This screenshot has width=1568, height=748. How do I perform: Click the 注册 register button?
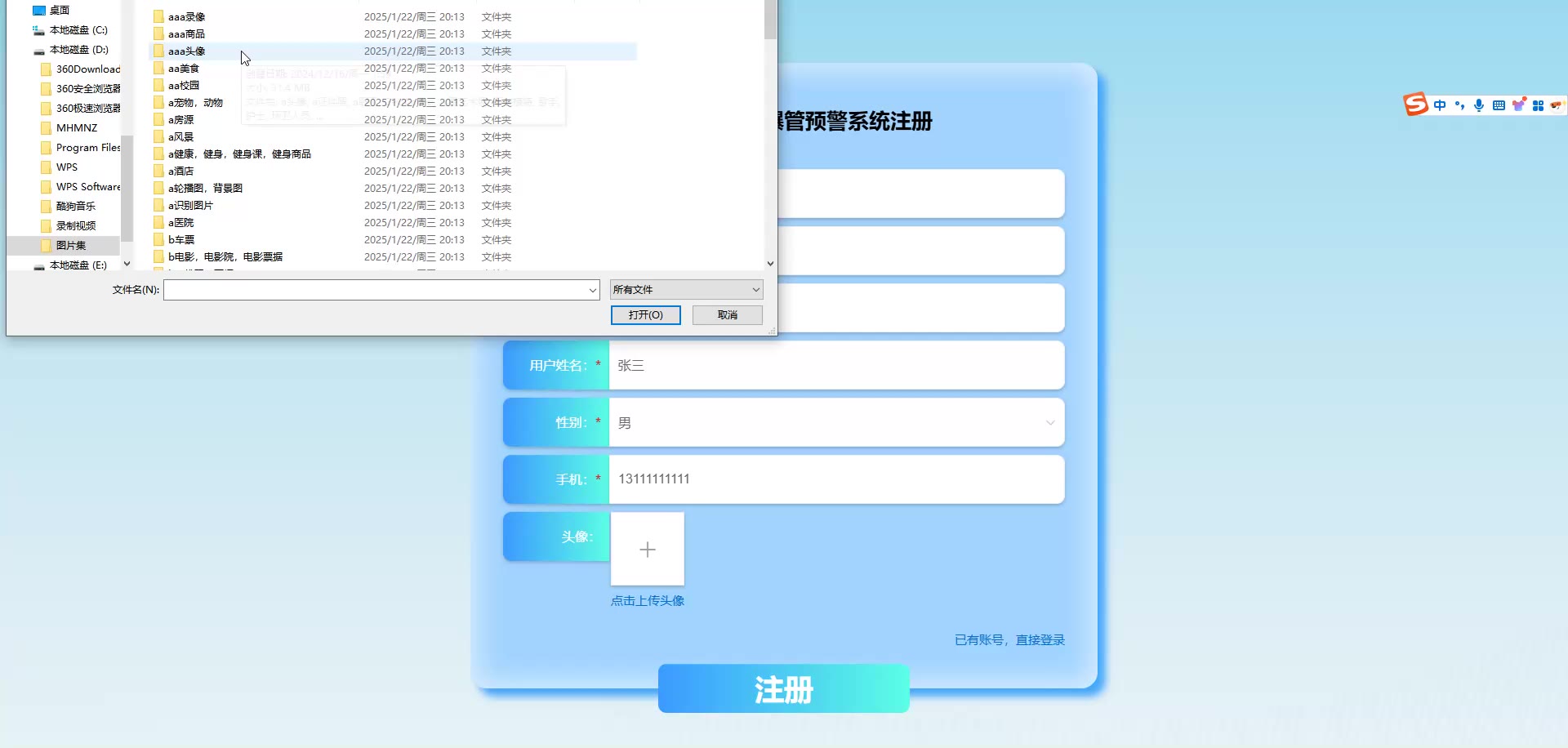[x=784, y=688]
